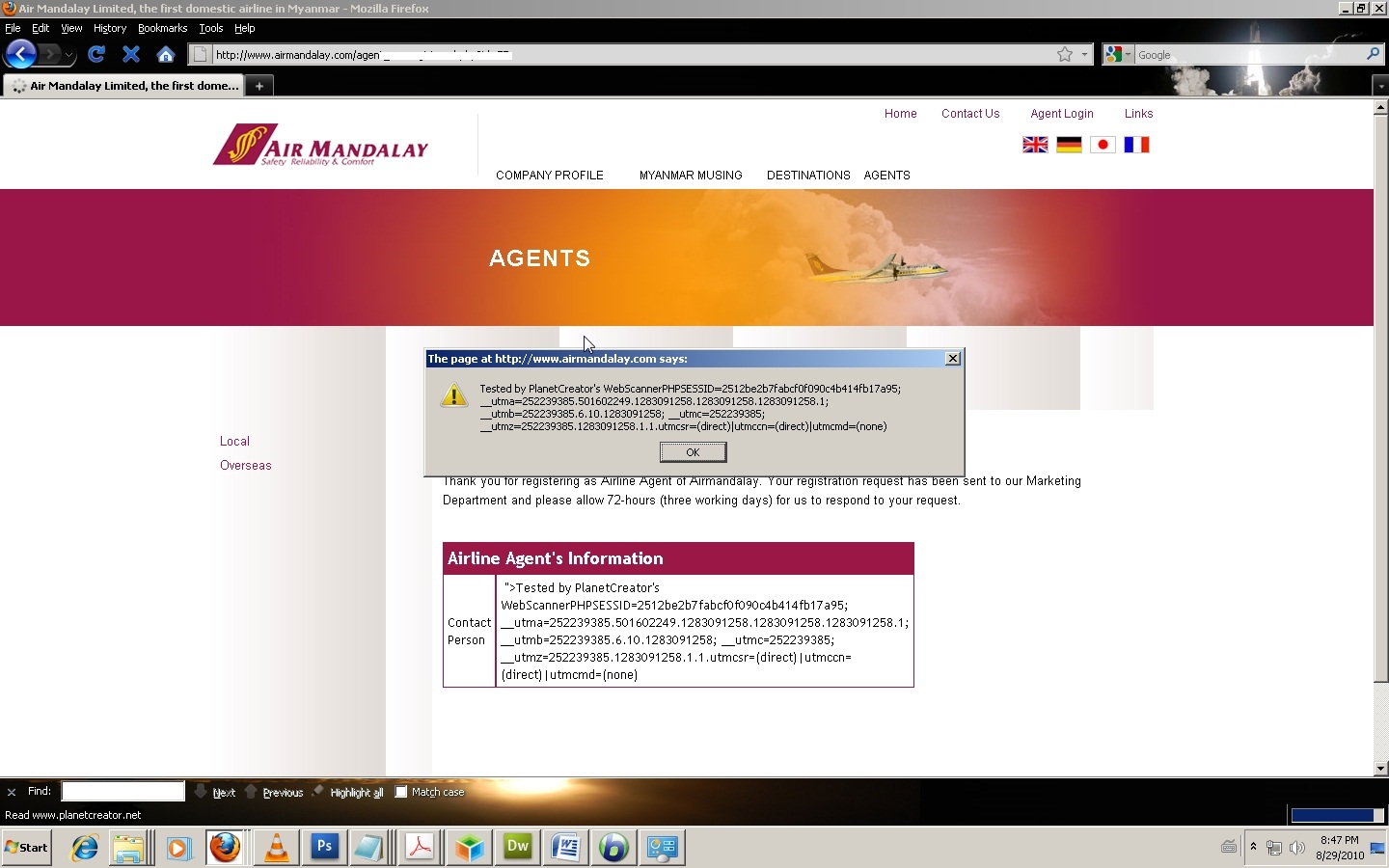
Task: Launch Photoshop from taskbar
Action: point(324,848)
